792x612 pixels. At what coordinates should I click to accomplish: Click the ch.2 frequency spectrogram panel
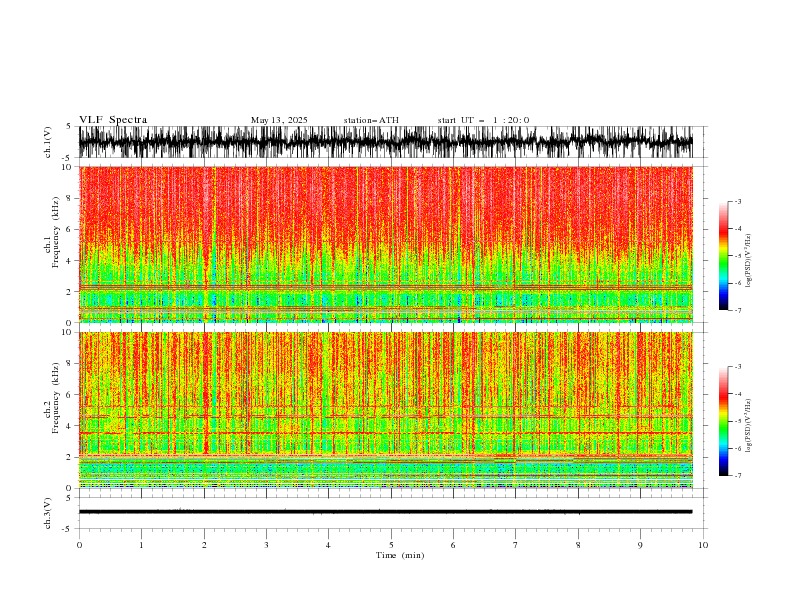[386, 410]
